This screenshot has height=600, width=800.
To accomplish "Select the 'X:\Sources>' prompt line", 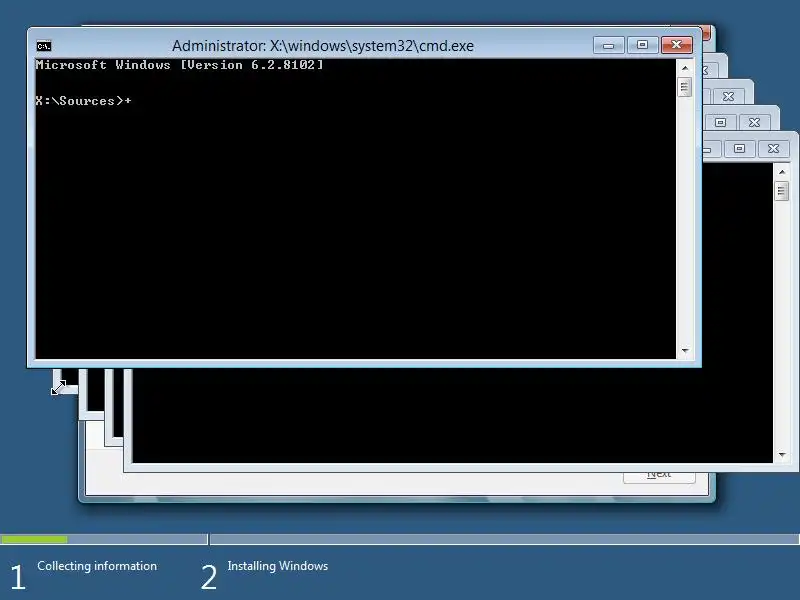I will (83, 101).
